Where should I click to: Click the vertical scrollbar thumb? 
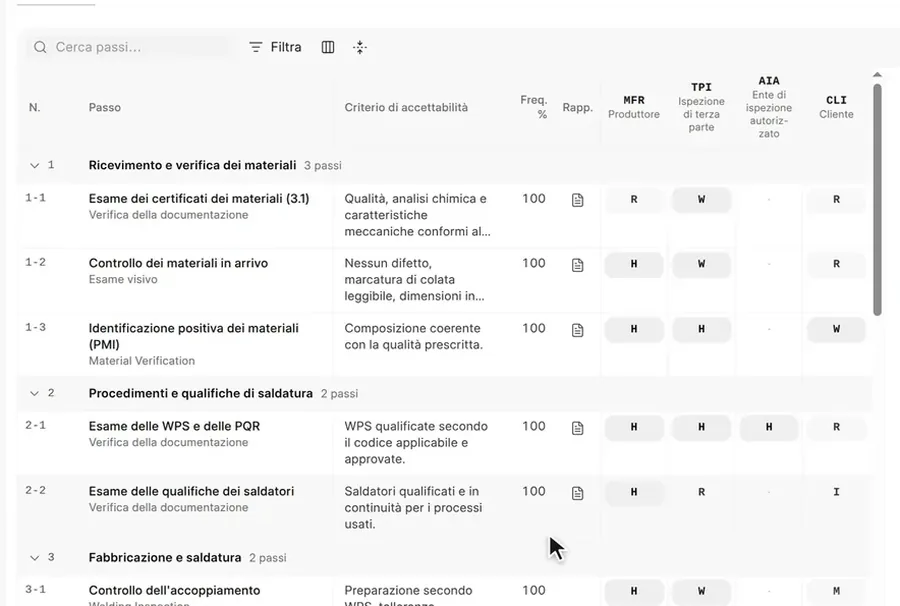(x=877, y=200)
